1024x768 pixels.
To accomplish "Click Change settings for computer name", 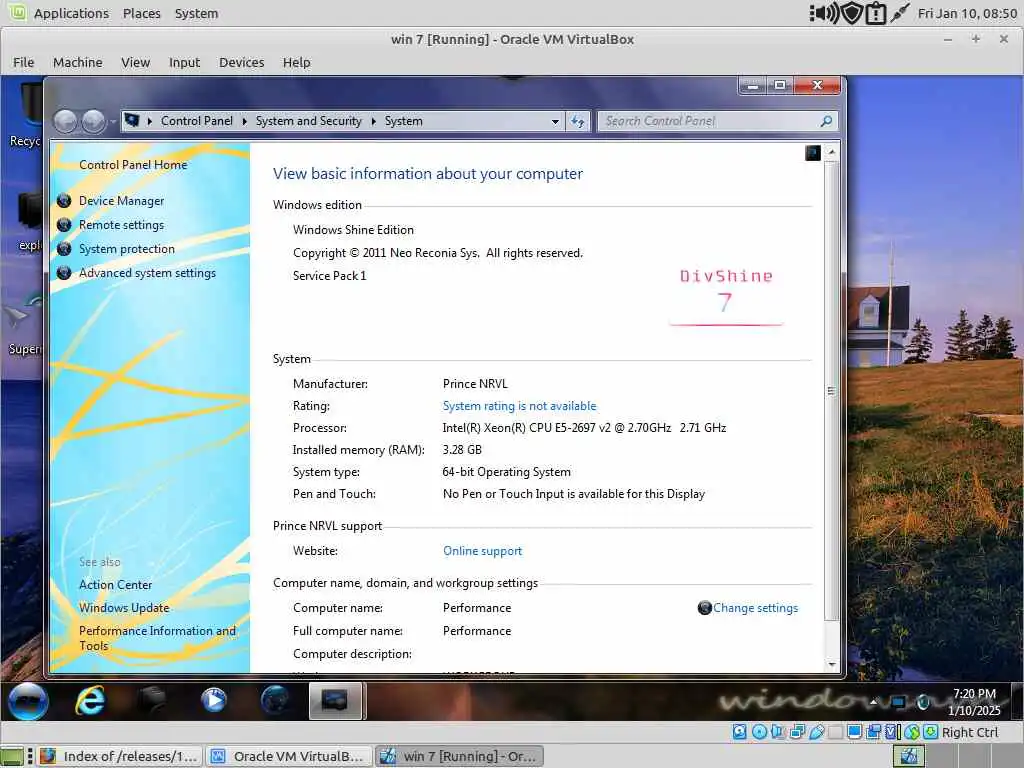I will [755, 608].
